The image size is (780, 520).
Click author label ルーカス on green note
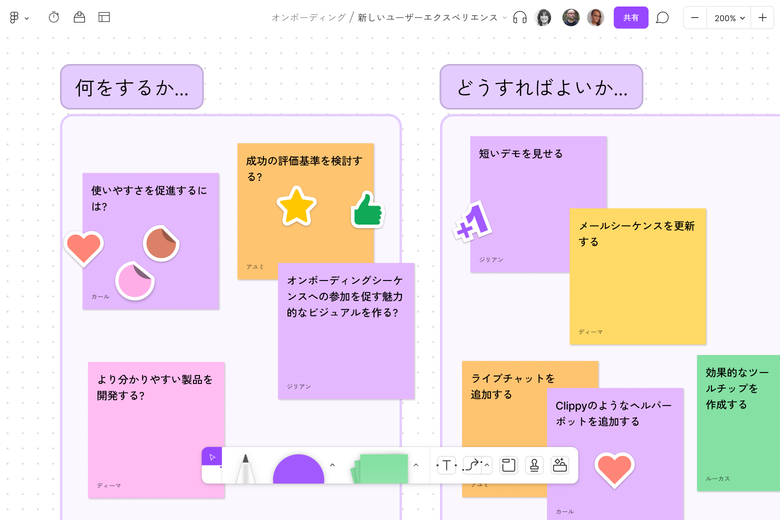717,479
